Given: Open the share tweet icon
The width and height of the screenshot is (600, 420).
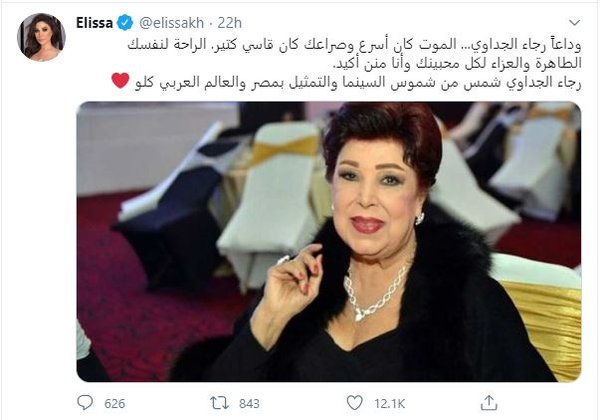Looking at the screenshot, I should (489, 403).
